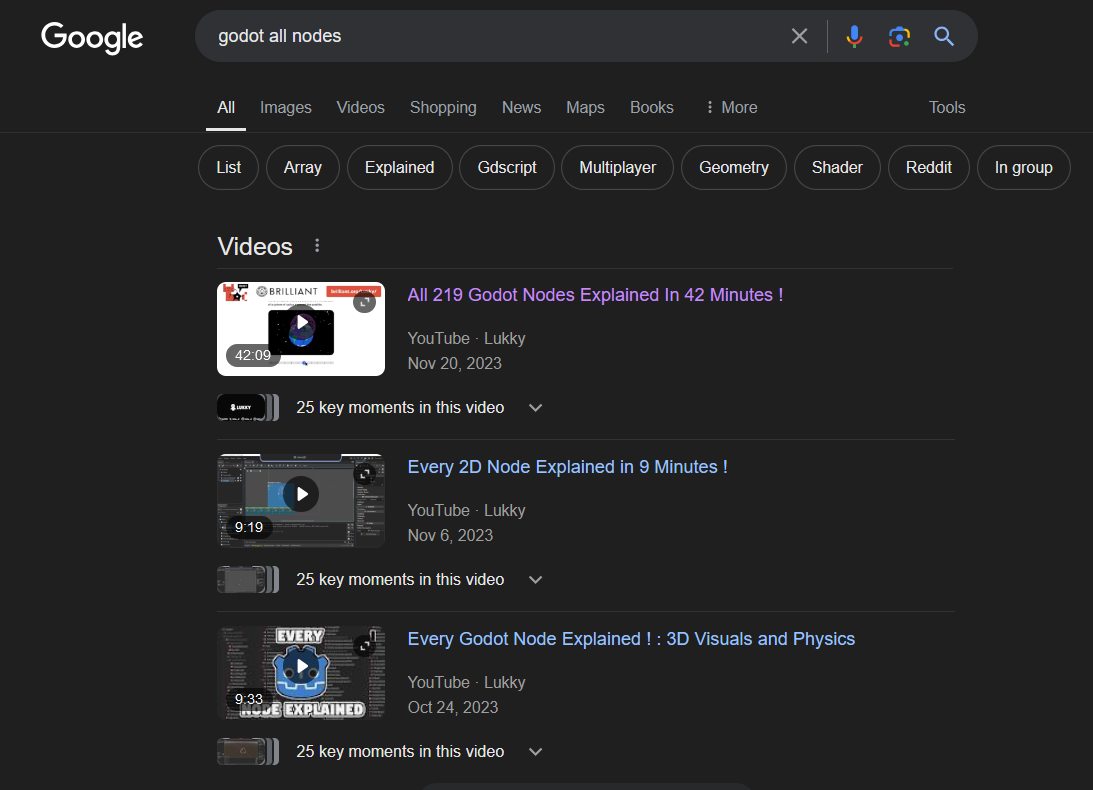
Task: Expand key moments for Every 2D Node video
Action: [535, 580]
